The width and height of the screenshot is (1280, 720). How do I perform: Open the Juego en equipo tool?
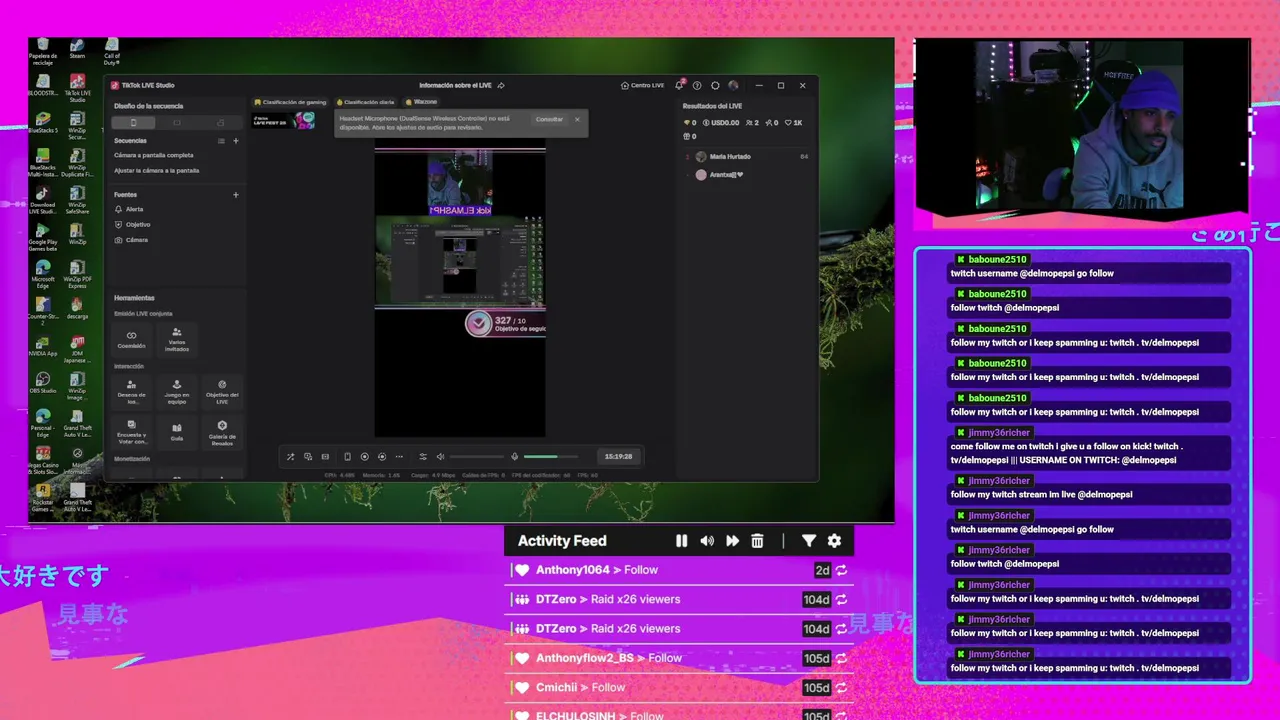pos(177,391)
